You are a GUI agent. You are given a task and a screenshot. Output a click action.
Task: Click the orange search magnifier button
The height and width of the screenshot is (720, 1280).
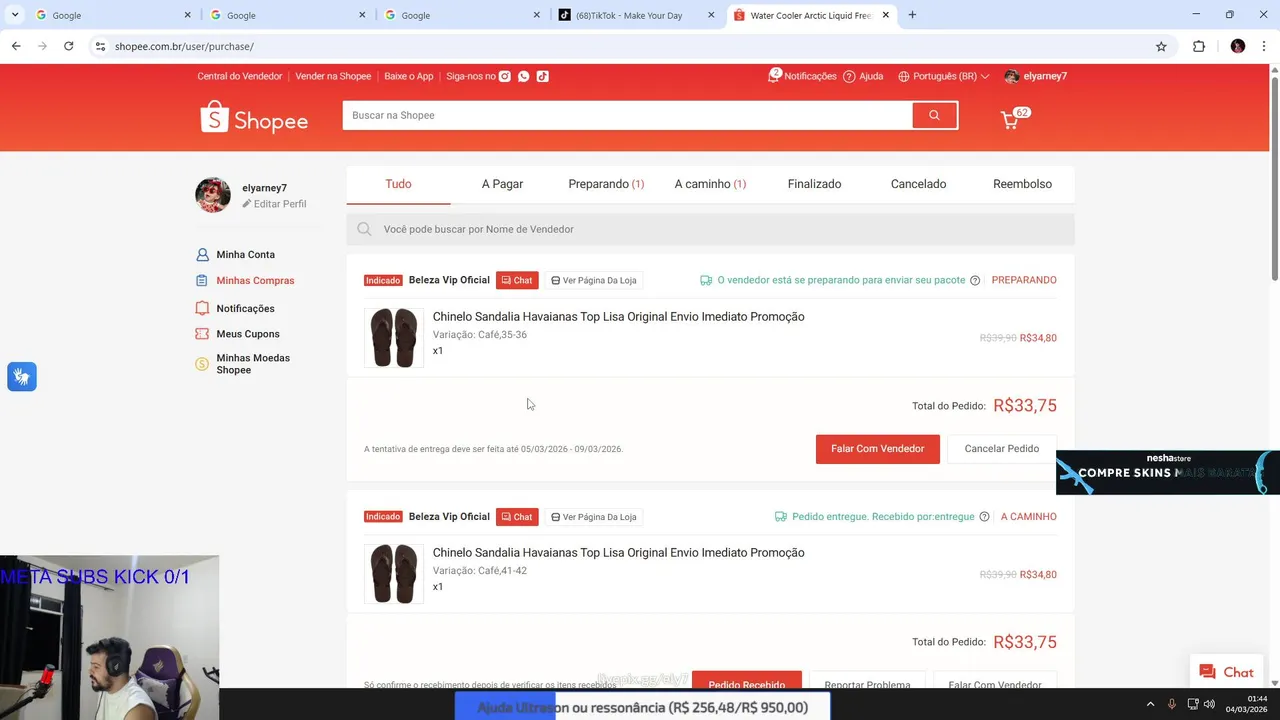point(934,115)
